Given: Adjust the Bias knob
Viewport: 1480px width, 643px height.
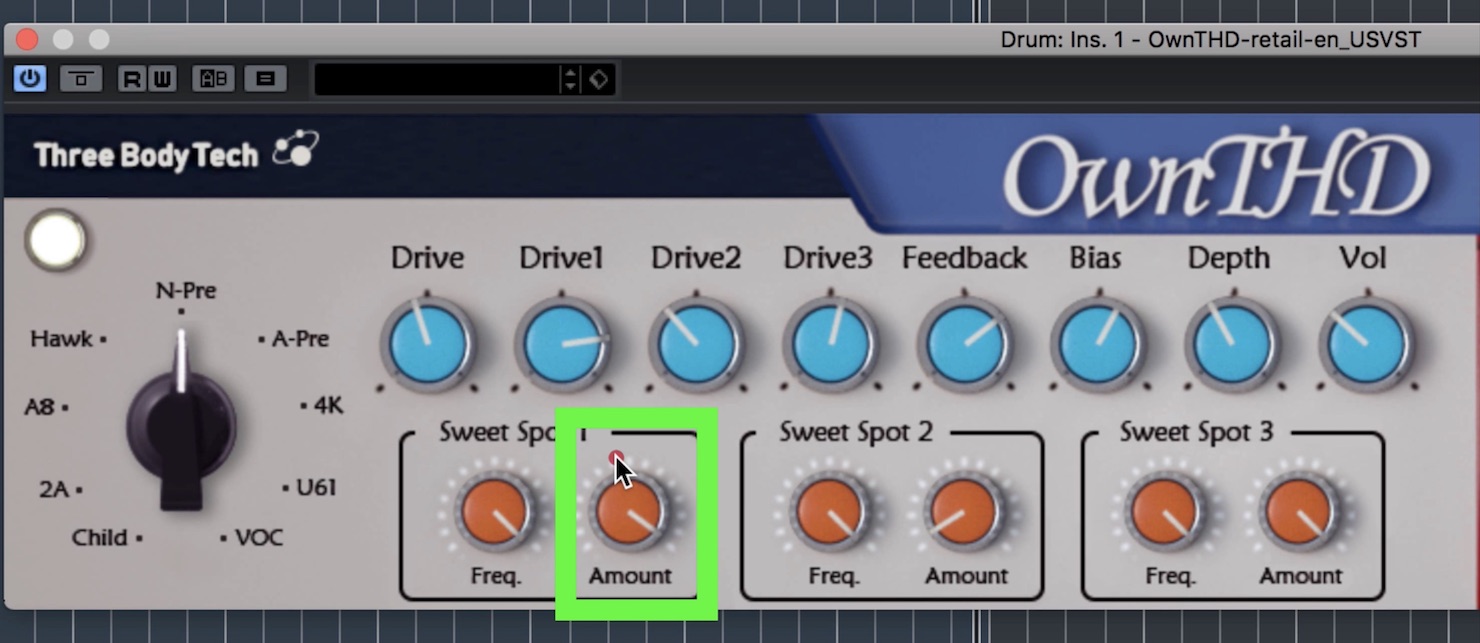Looking at the screenshot, I should [x=1098, y=345].
